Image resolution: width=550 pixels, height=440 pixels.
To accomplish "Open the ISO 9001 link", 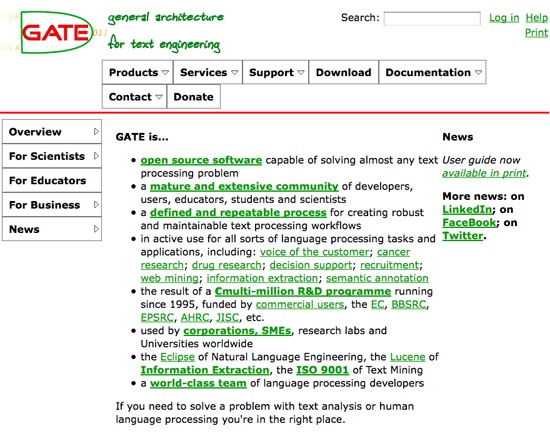I will click(x=323, y=370).
